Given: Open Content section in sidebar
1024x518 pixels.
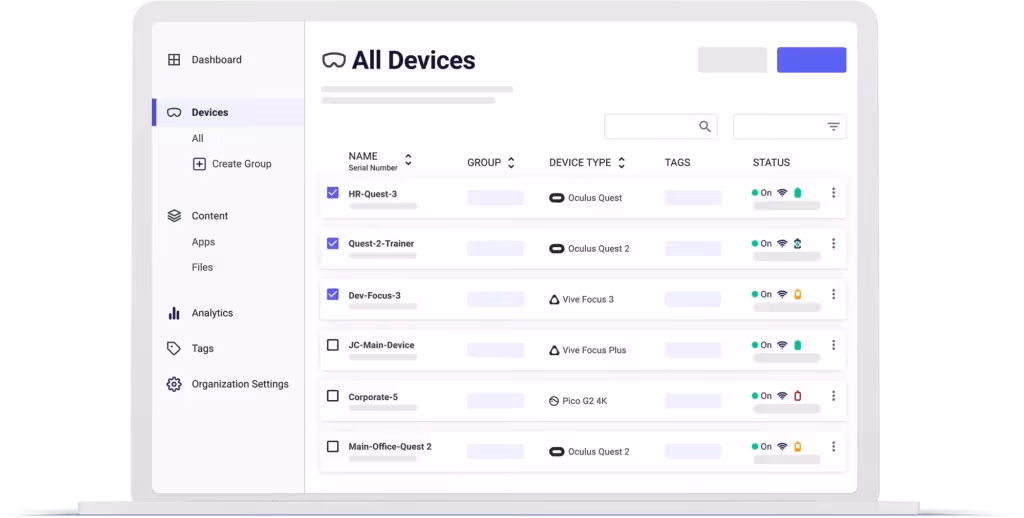Looking at the screenshot, I should [x=210, y=216].
